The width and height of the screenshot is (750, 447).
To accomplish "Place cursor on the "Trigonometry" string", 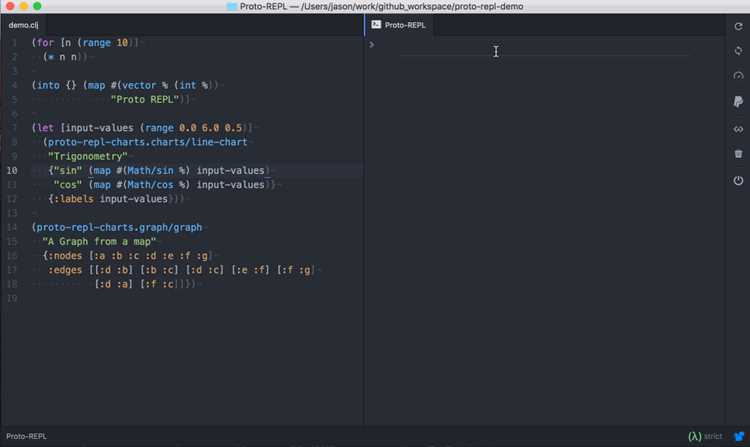I will point(88,156).
